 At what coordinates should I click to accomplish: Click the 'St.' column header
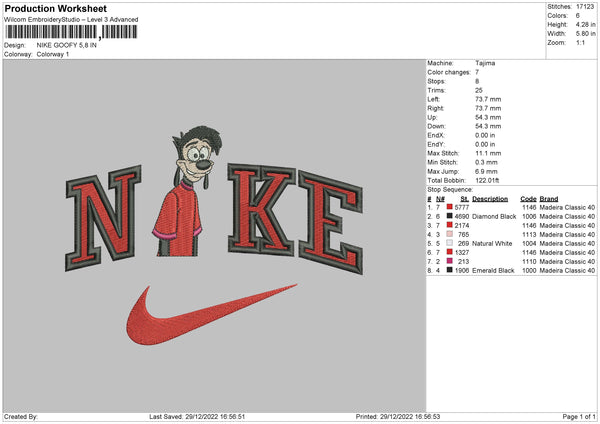(465, 199)
